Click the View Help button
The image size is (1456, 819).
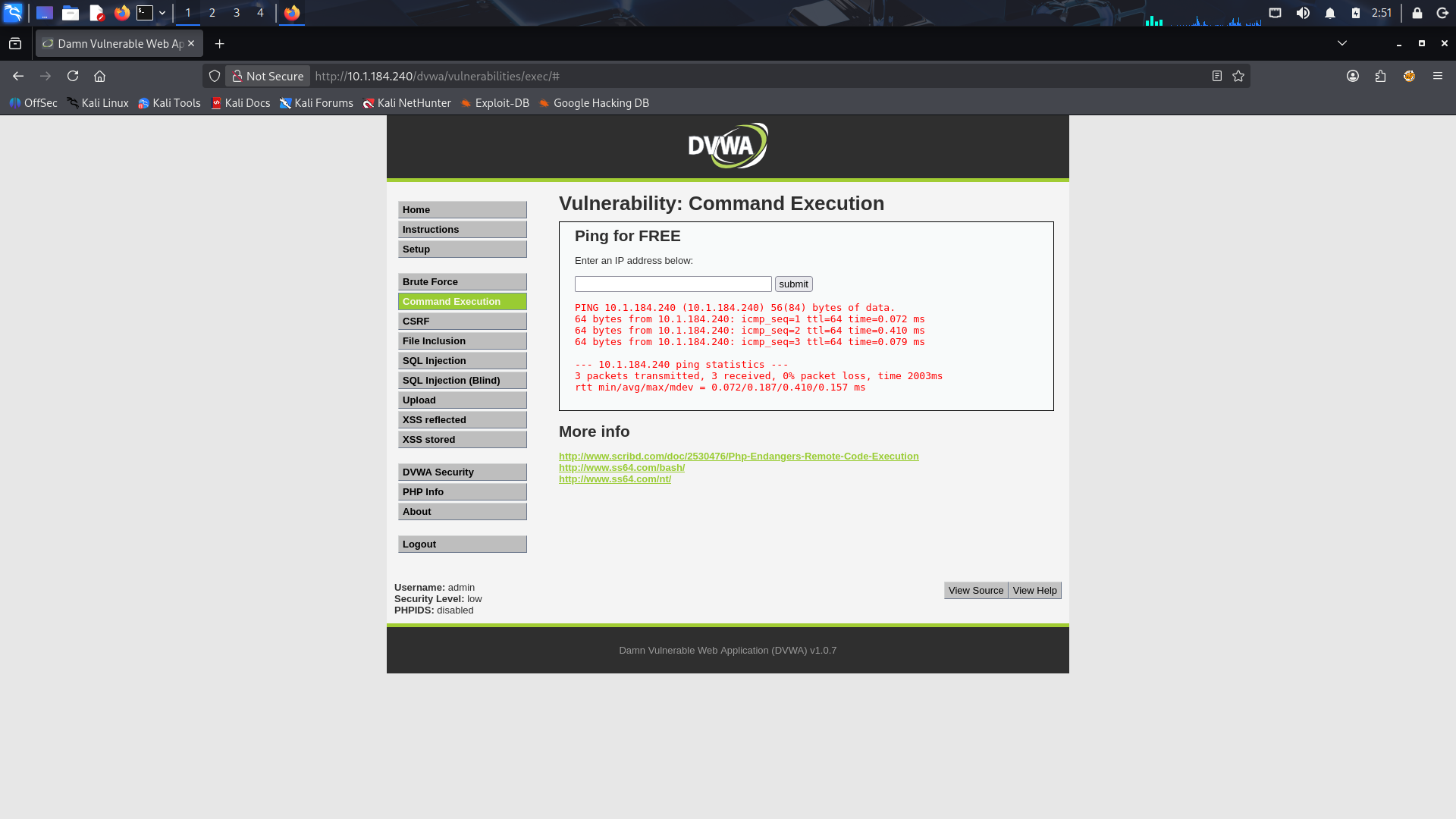point(1035,591)
